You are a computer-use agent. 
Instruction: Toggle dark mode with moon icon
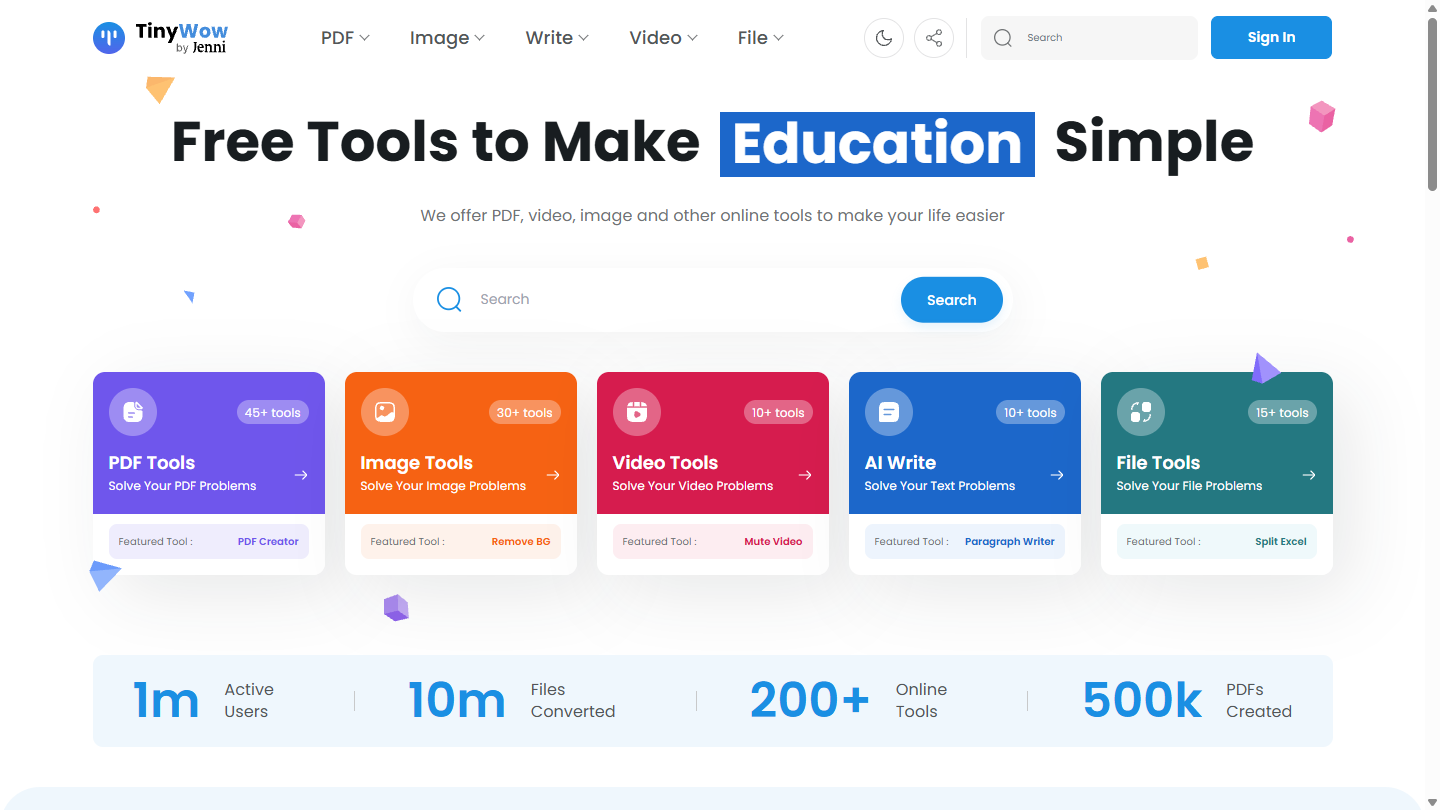[x=884, y=38]
